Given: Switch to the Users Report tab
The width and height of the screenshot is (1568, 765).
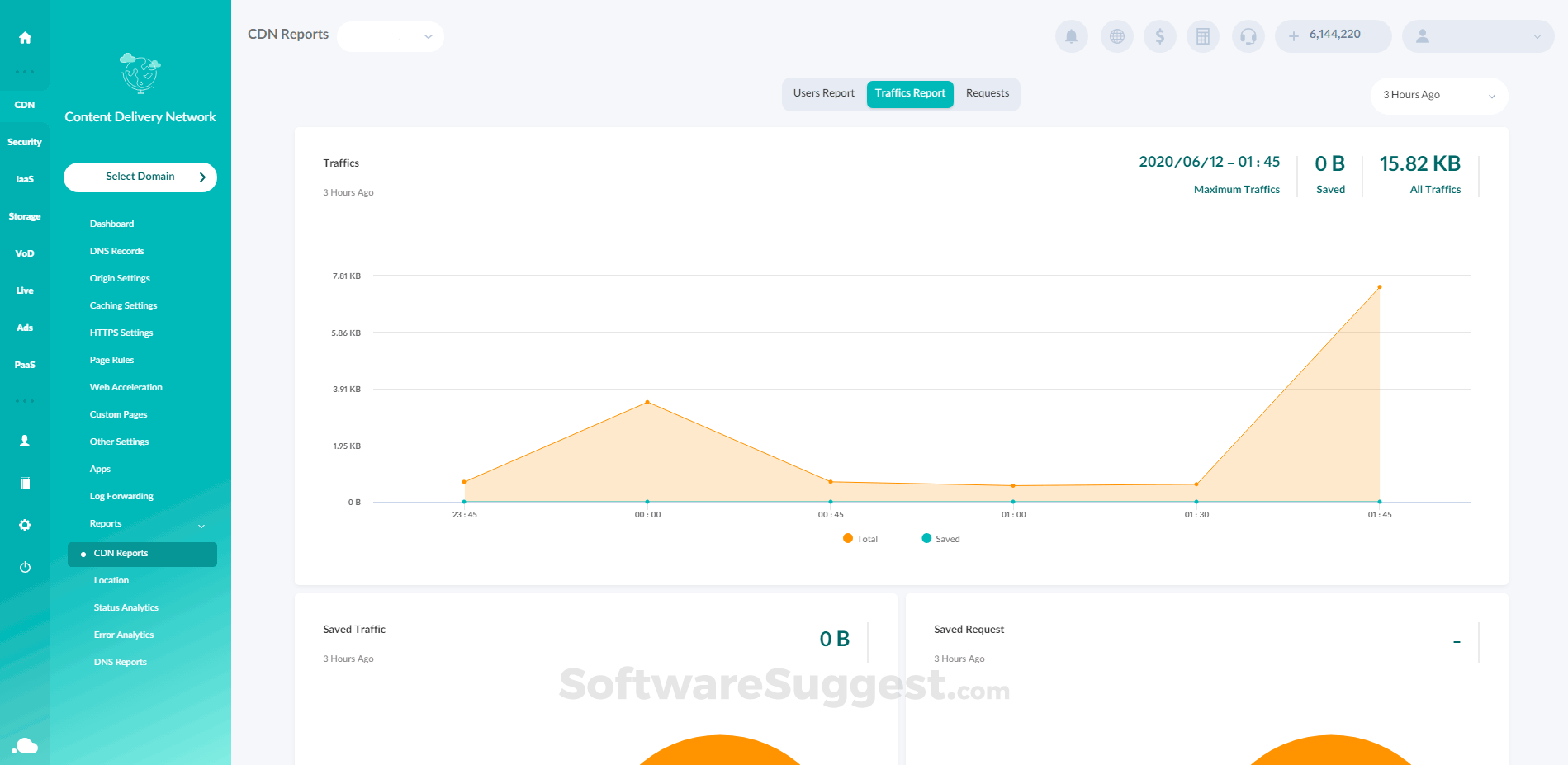Looking at the screenshot, I should click(x=823, y=93).
